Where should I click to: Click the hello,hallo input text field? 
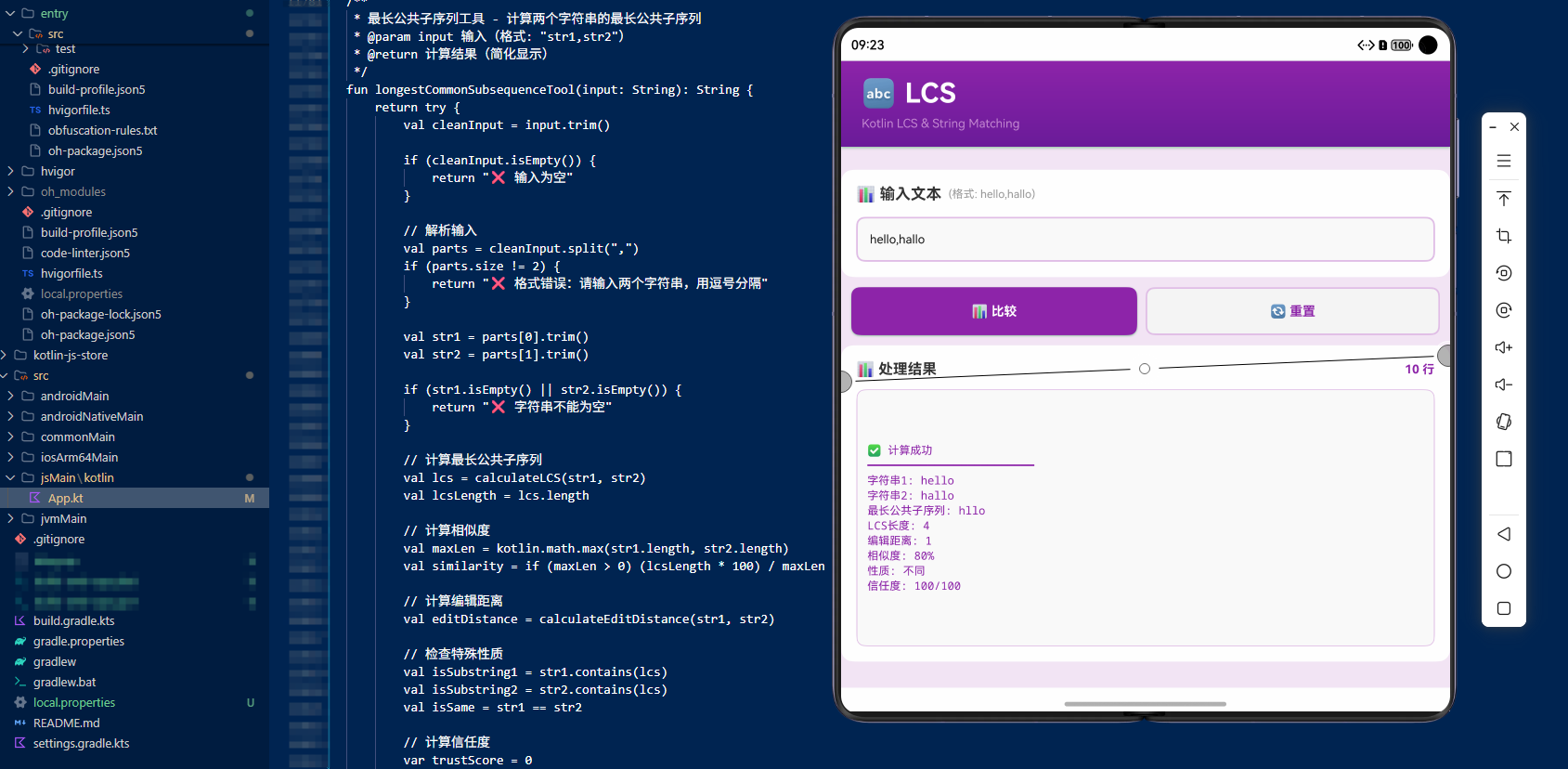tap(1145, 240)
